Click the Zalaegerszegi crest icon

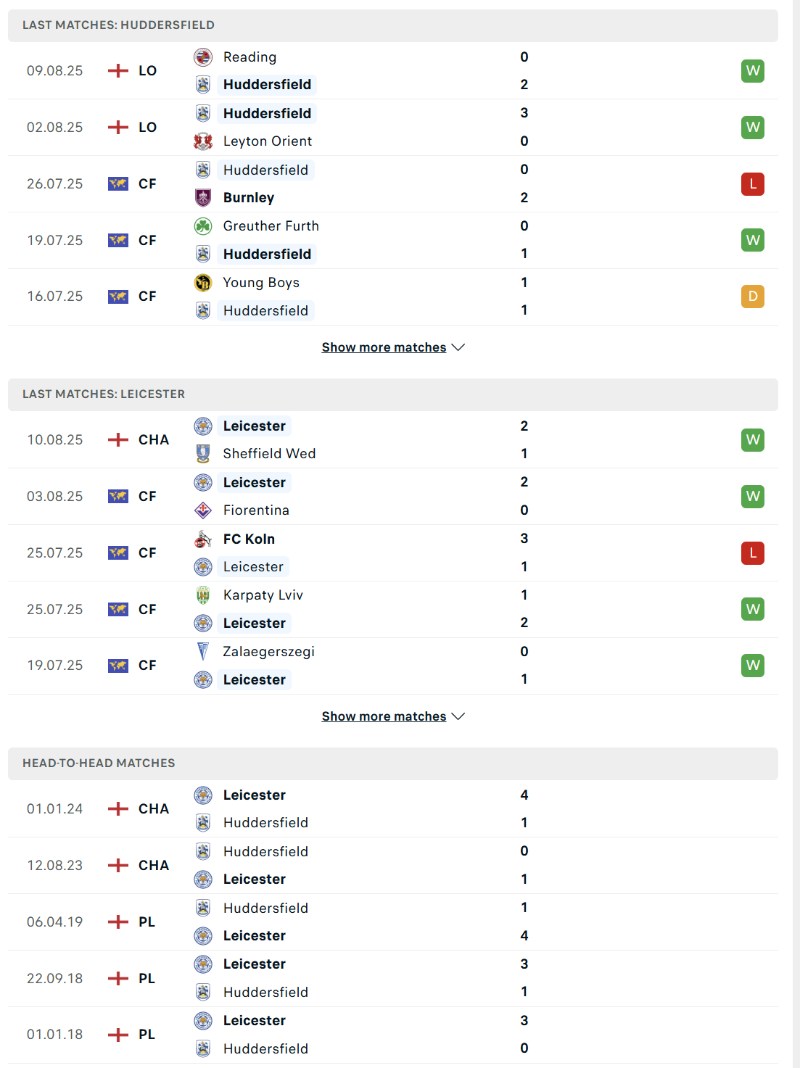pyautogui.click(x=203, y=652)
